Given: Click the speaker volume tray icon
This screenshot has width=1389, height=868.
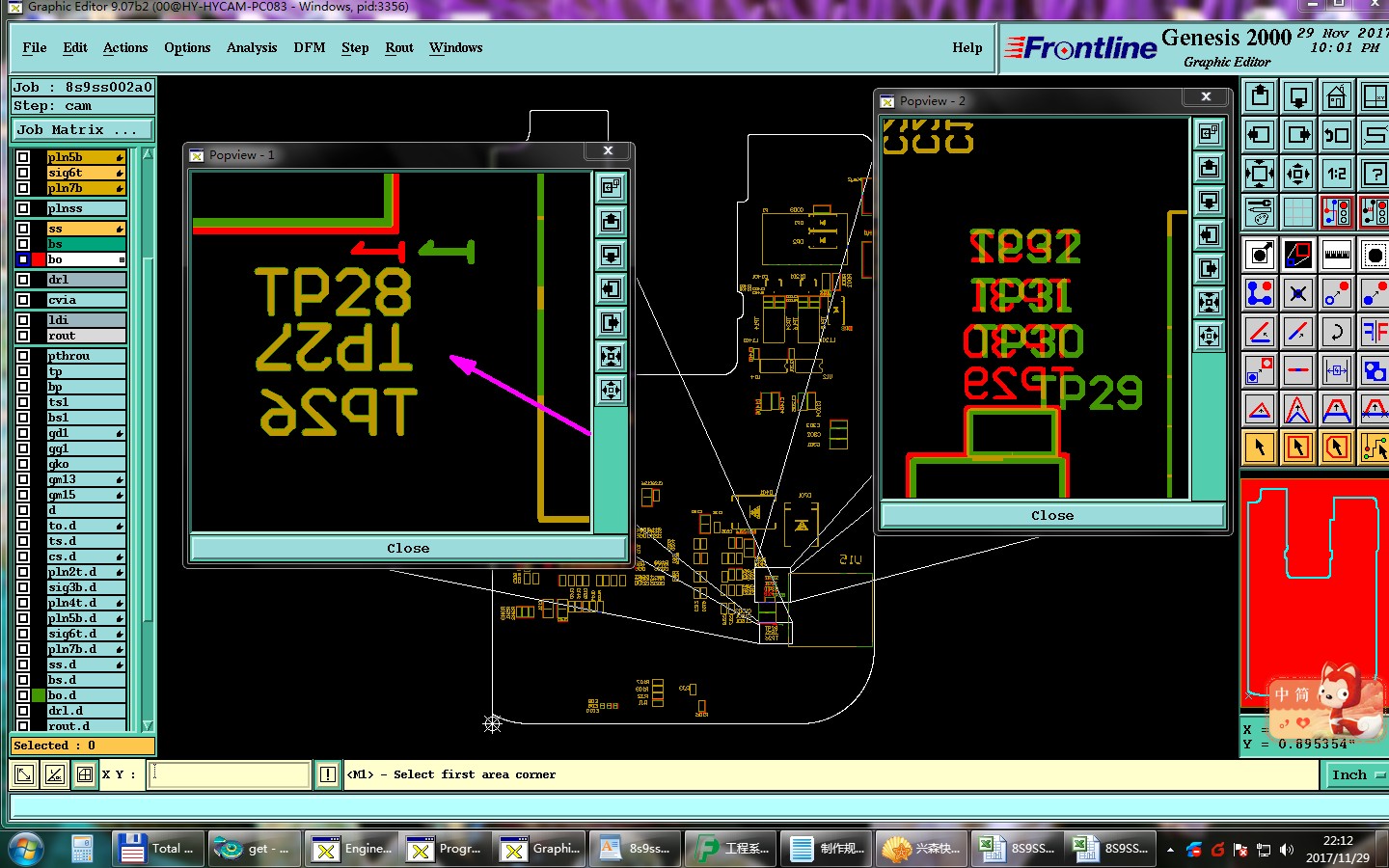Looking at the screenshot, I should tap(1286, 850).
